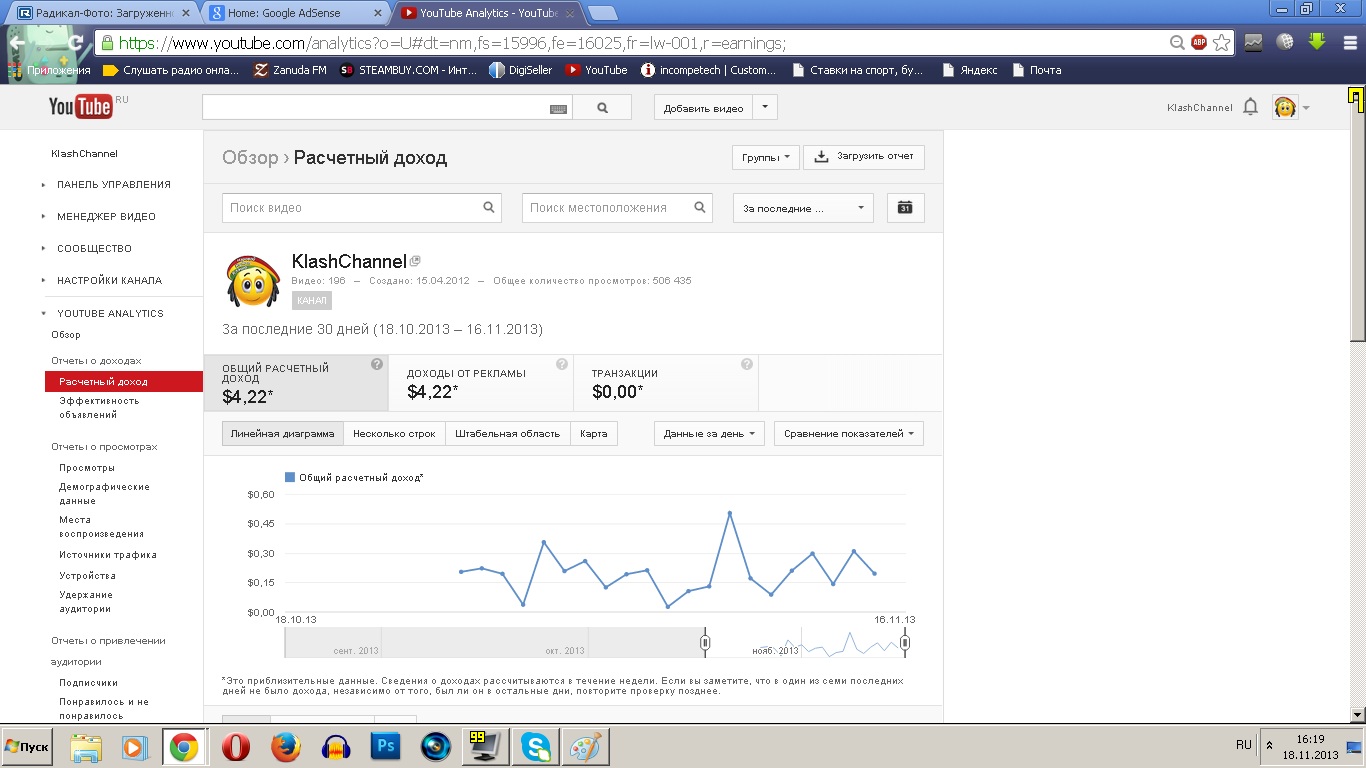Open the Сравнение показателей dropdown
1366x768 pixels.
pos(849,434)
